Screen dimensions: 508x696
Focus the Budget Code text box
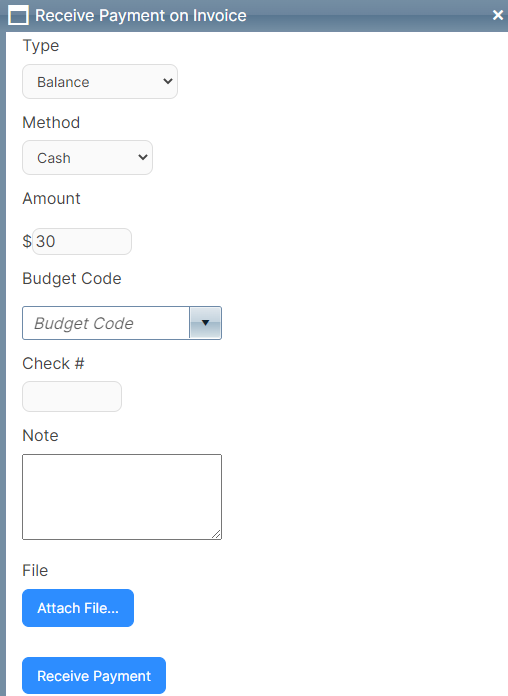click(x=106, y=323)
